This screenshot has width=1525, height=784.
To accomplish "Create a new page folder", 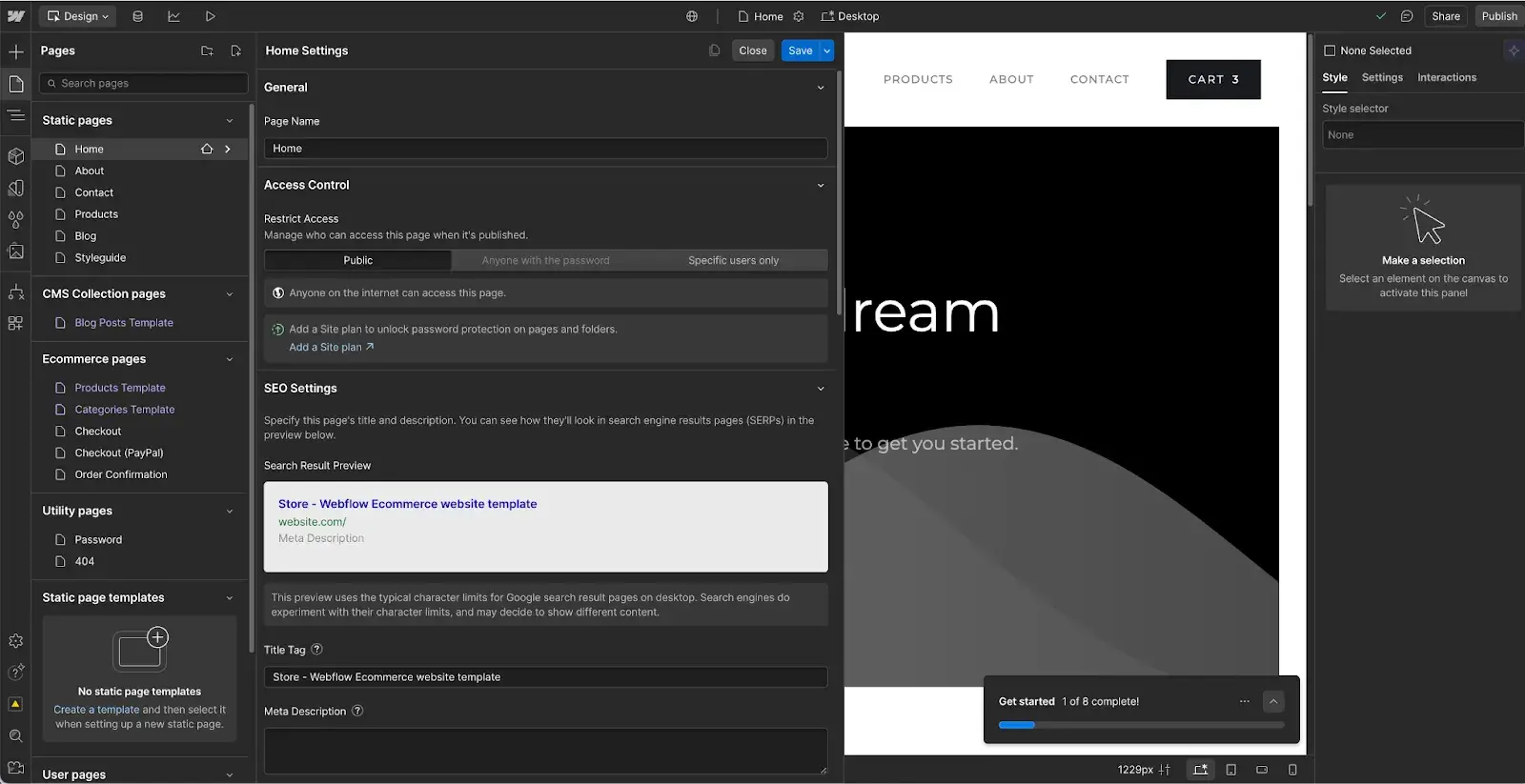I will pos(207,50).
